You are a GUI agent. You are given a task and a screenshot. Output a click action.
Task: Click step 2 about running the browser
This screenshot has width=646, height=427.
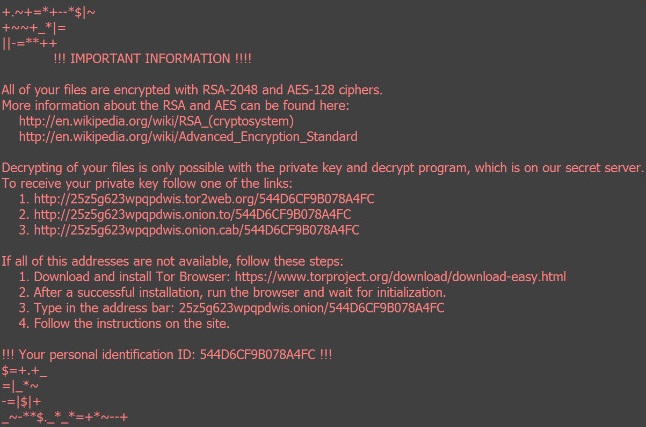pos(232,292)
